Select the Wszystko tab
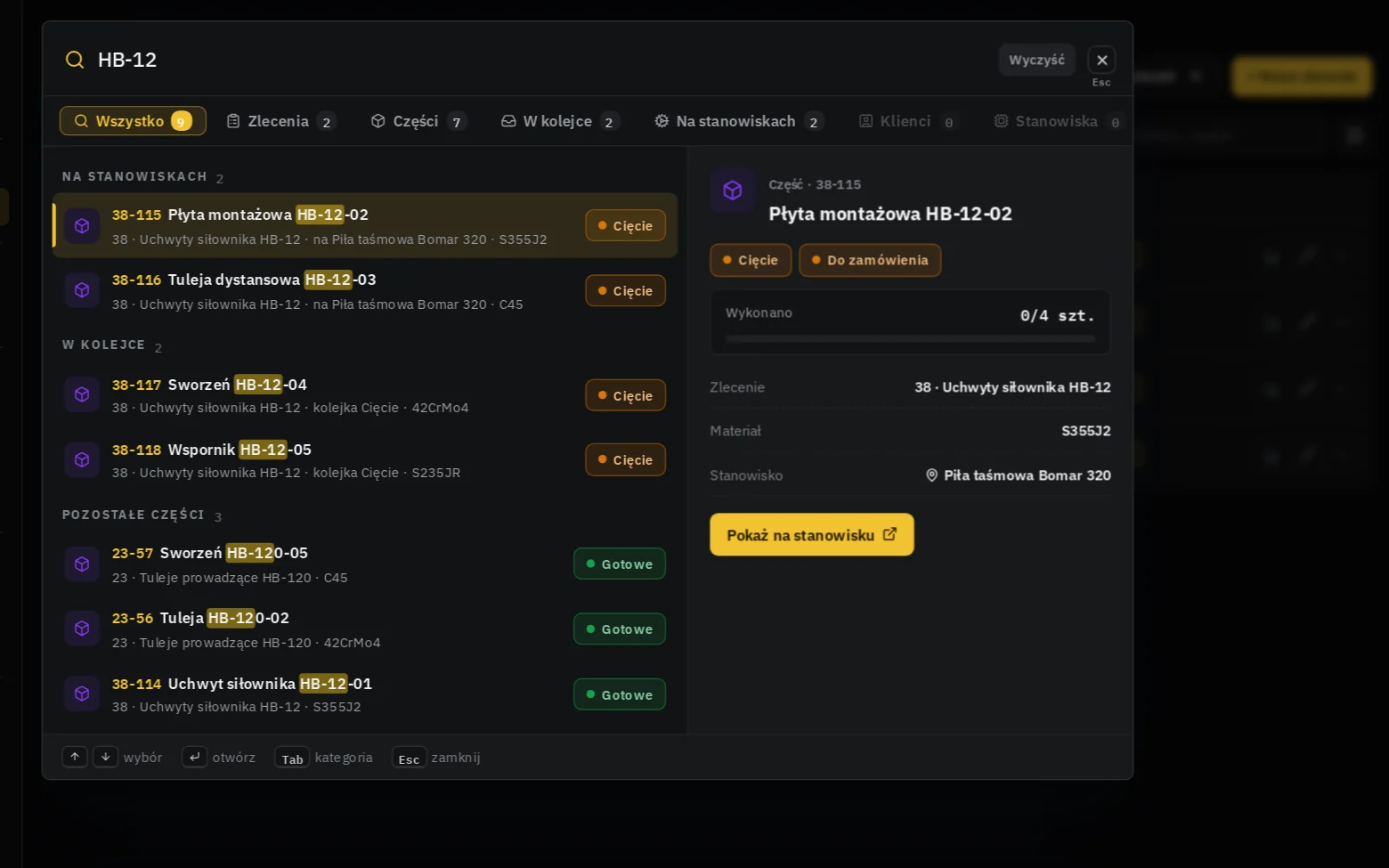The image size is (1389, 868). tap(133, 121)
